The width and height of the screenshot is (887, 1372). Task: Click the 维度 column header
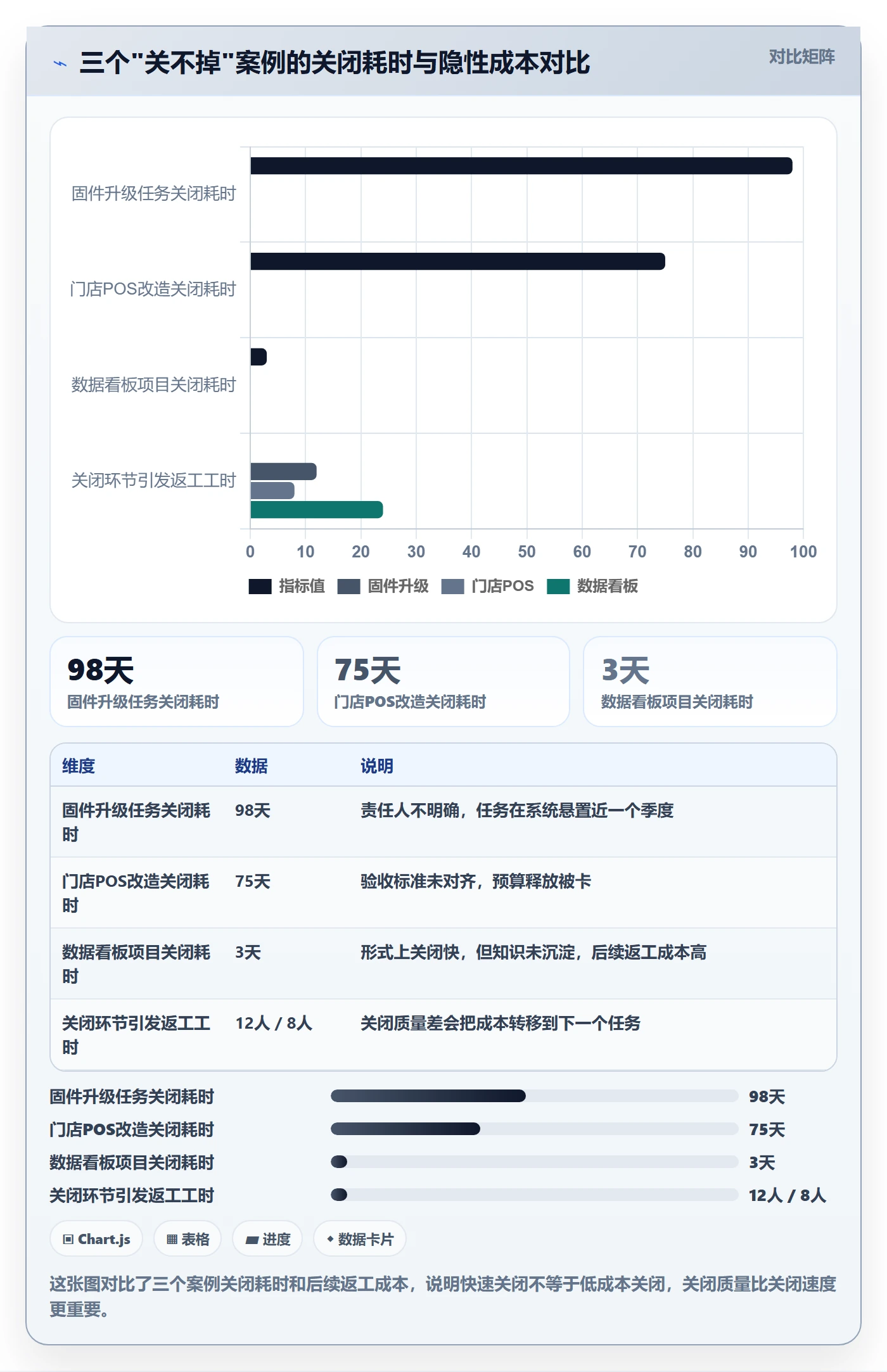[x=79, y=766]
